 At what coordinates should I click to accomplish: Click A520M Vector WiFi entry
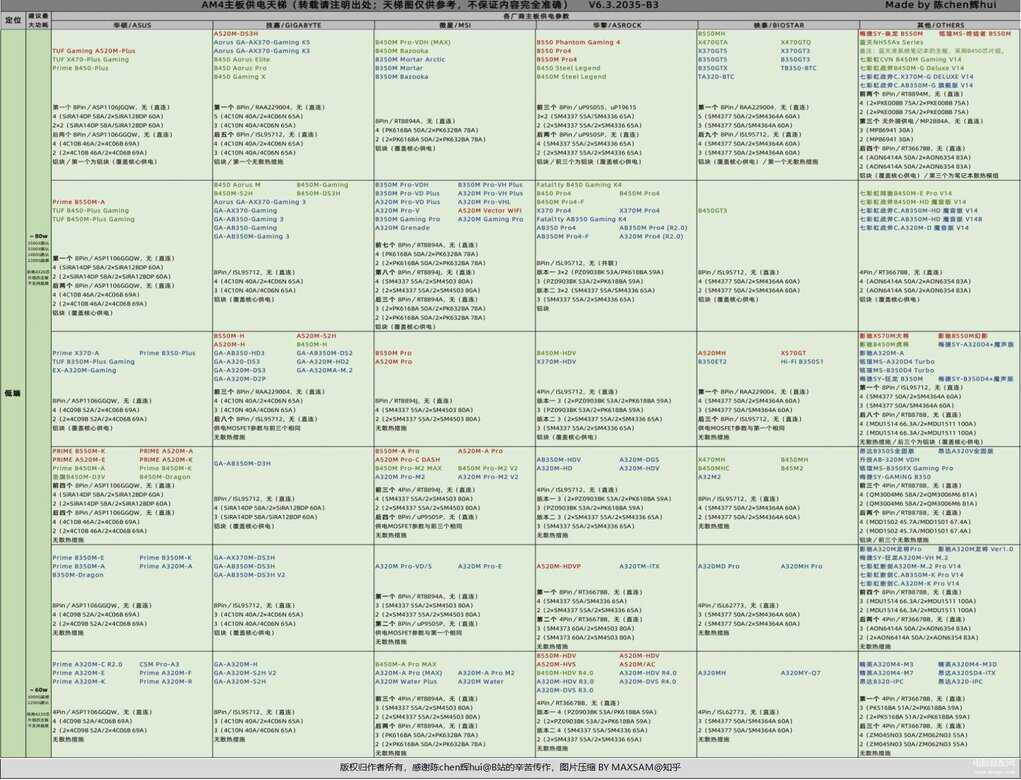(490, 211)
